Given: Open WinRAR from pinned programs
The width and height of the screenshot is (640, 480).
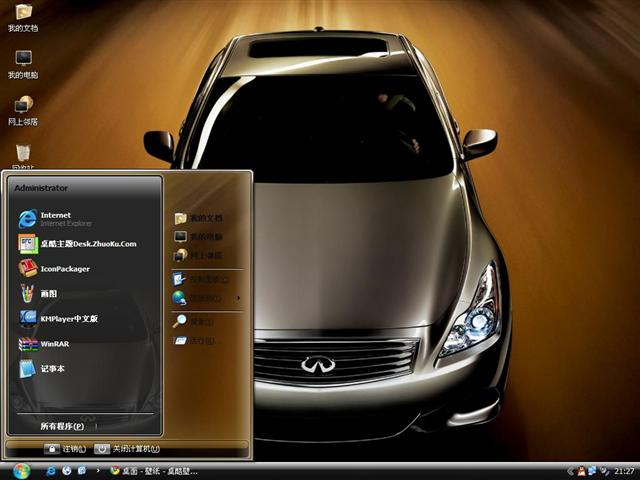Looking at the screenshot, I should pos(55,344).
